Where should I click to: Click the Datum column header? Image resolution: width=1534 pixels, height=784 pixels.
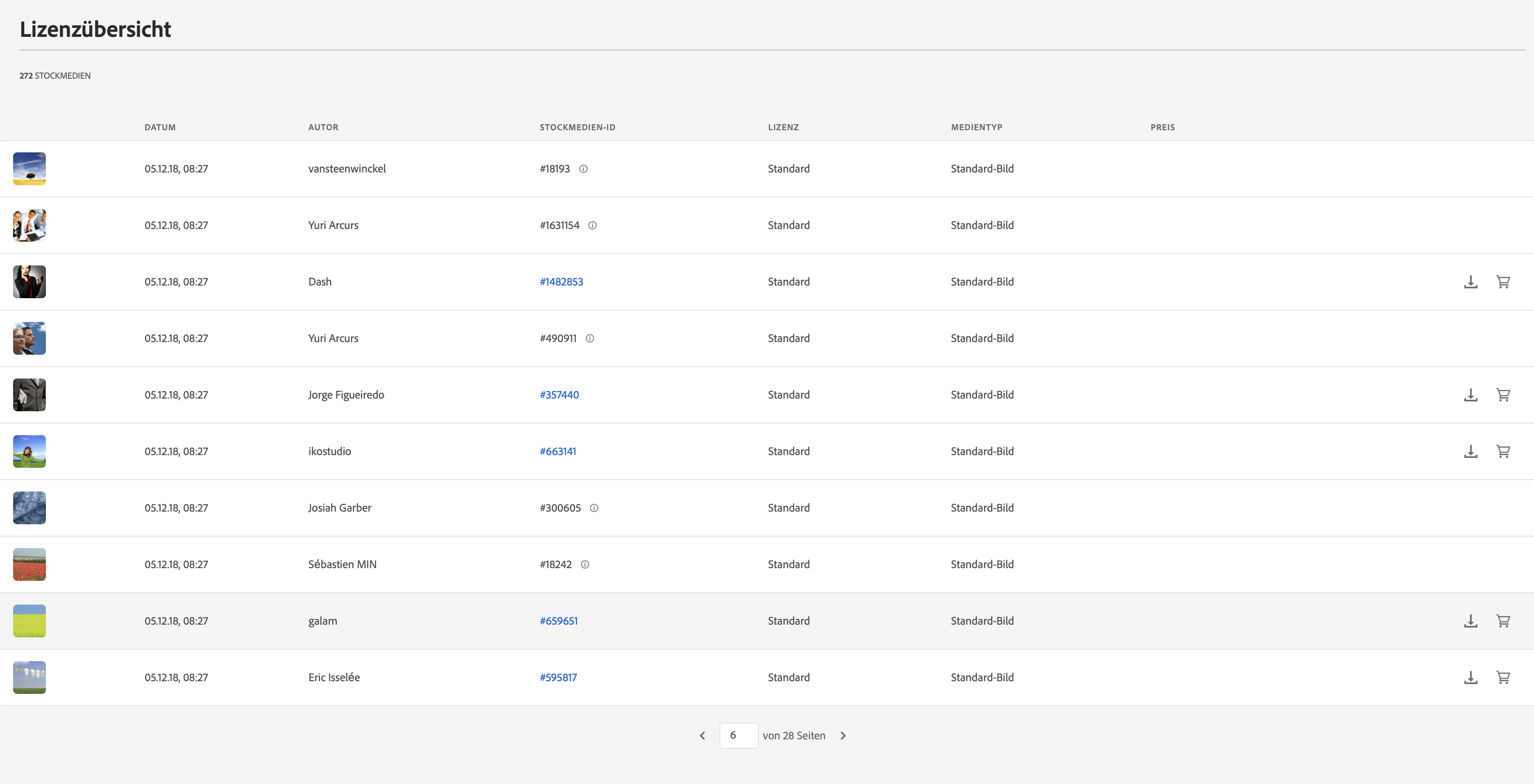point(160,127)
